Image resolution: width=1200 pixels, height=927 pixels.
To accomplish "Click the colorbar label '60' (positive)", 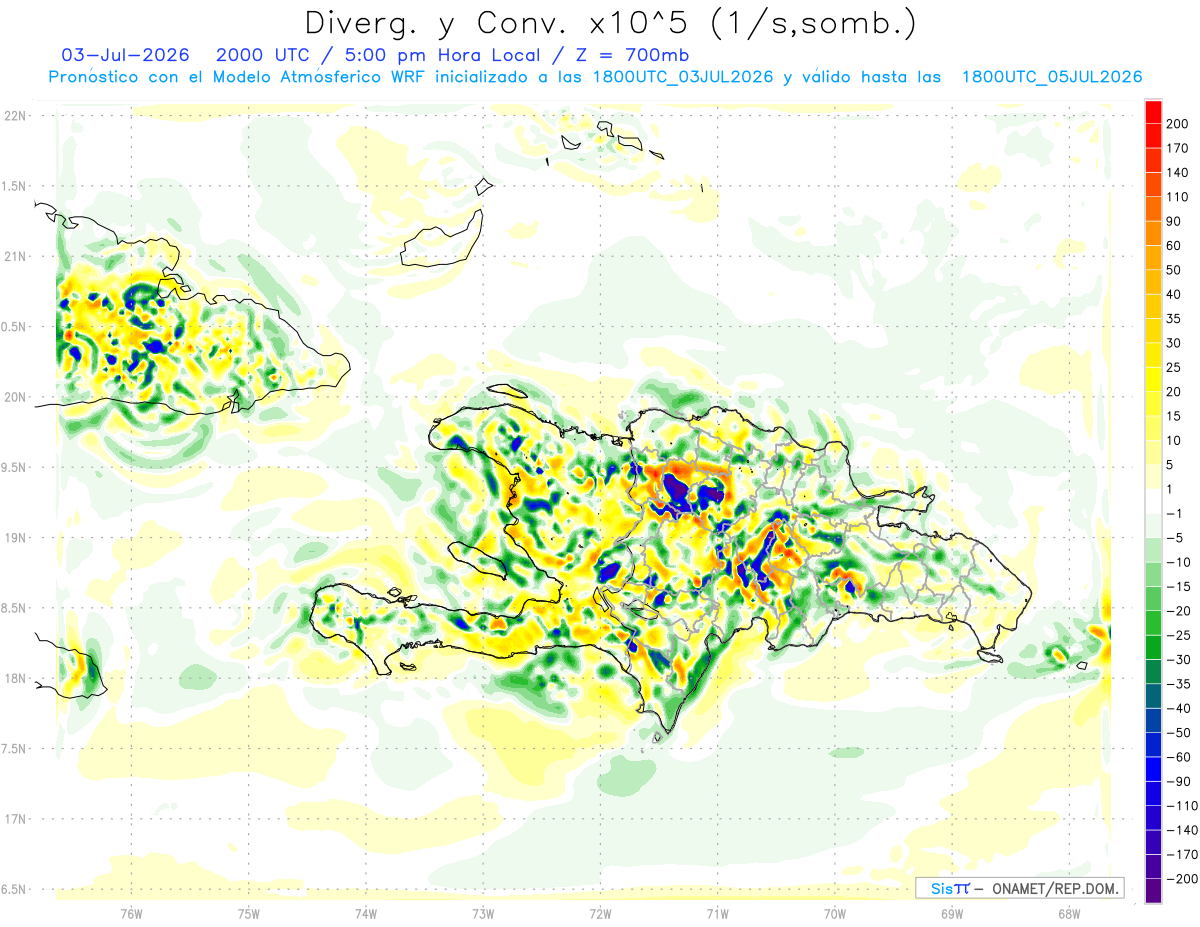I will pos(1173,246).
